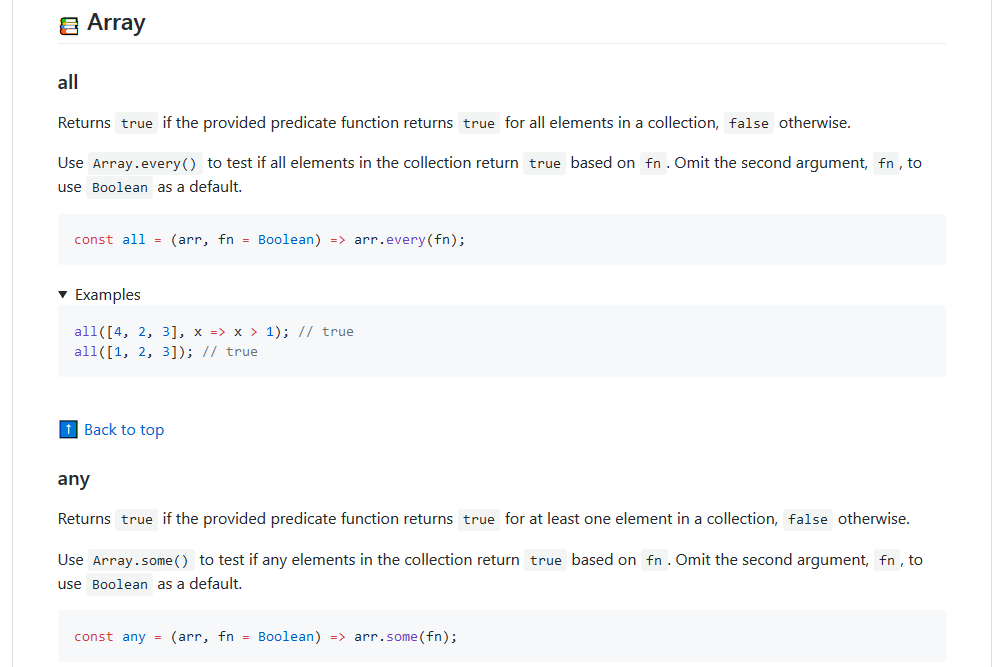Screen dimensions: 1006x667
Task: Collapse the Examples disclosure triangle
Action: (64, 295)
